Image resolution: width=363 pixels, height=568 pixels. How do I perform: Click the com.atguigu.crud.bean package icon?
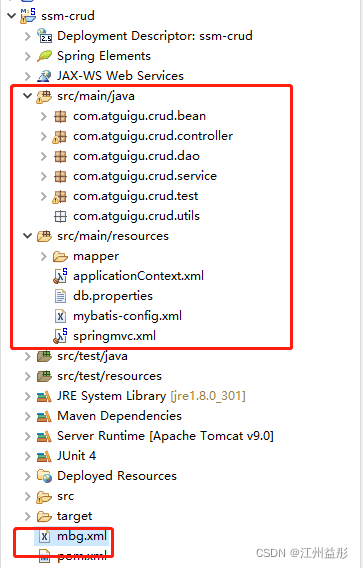pos(60,116)
